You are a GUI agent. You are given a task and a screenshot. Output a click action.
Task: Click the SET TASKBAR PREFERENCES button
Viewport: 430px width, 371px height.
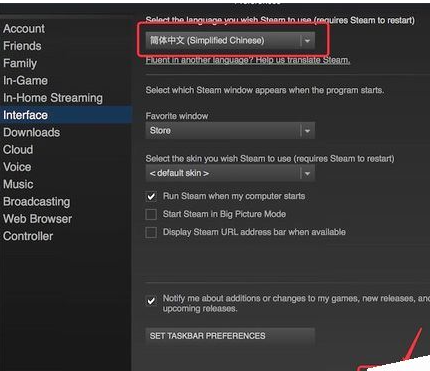point(230,336)
